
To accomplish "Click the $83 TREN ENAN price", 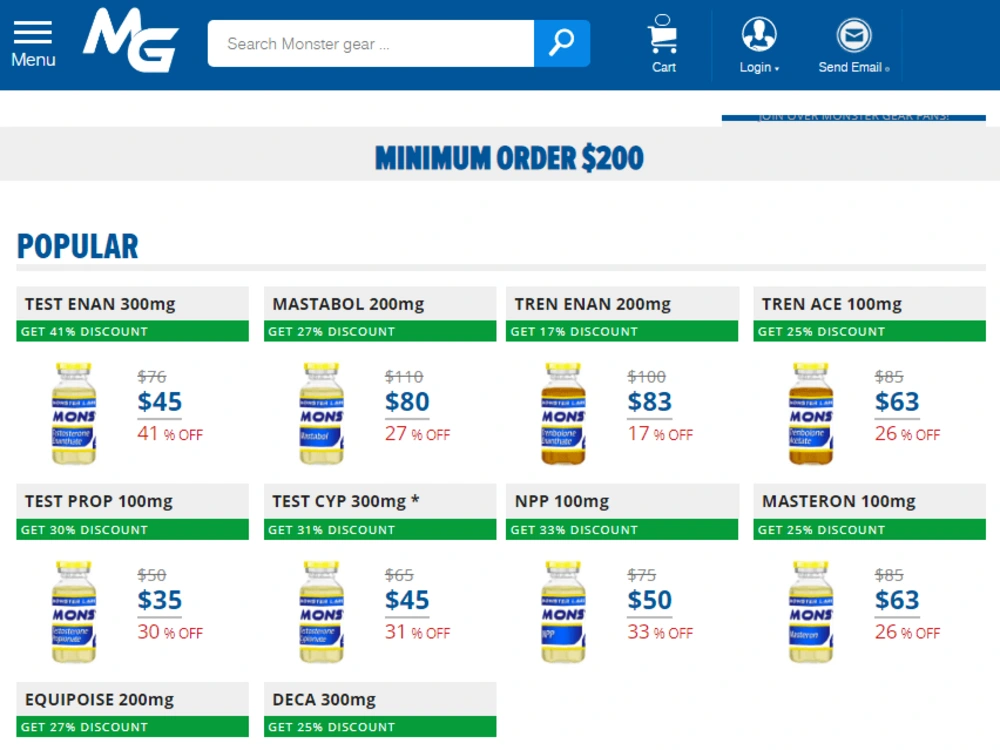I will coord(649,402).
